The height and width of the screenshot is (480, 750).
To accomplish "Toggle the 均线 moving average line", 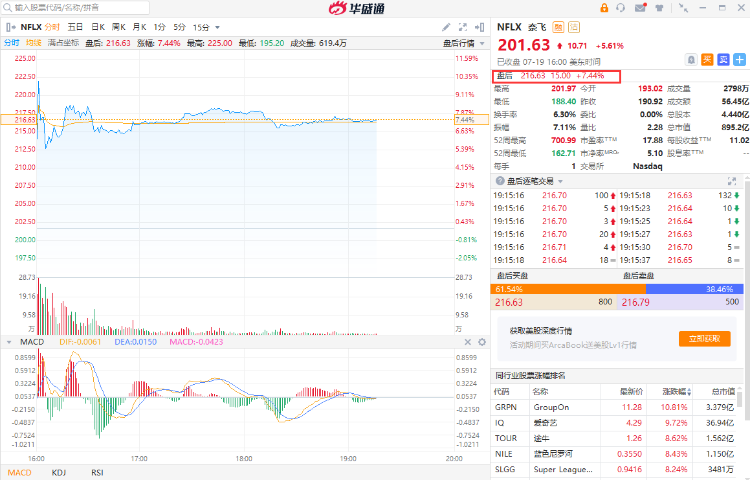I will coord(34,43).
